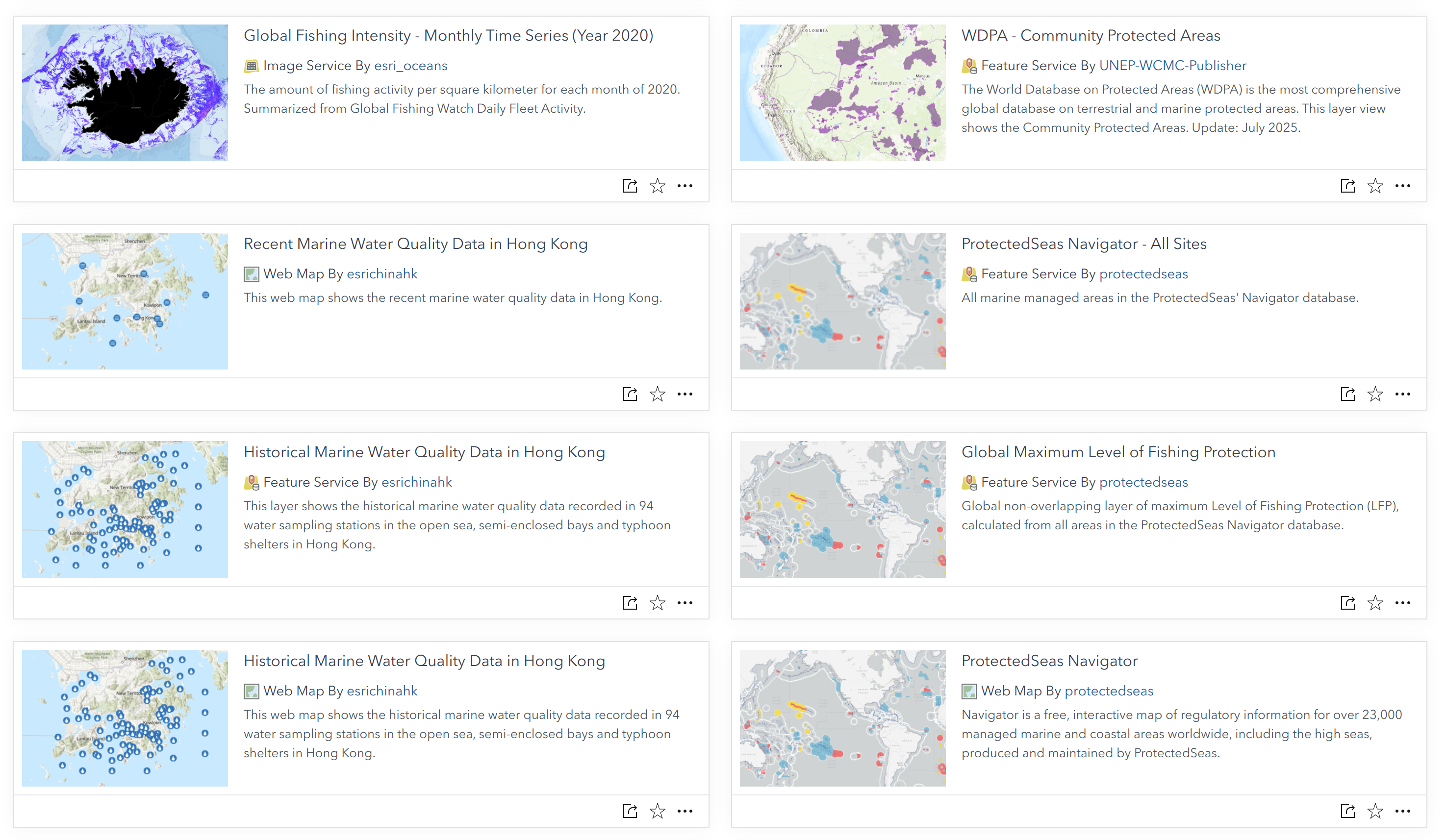This screenshot has height=840, width=1446.
Task: Open the WDPA Community Protected Areas layer in viewer
Action: coord(1347,186)
